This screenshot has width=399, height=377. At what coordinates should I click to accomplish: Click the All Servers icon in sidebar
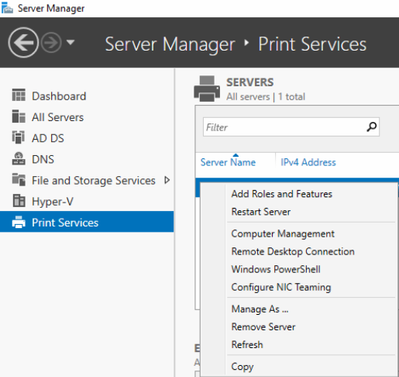tap(19, 116)
